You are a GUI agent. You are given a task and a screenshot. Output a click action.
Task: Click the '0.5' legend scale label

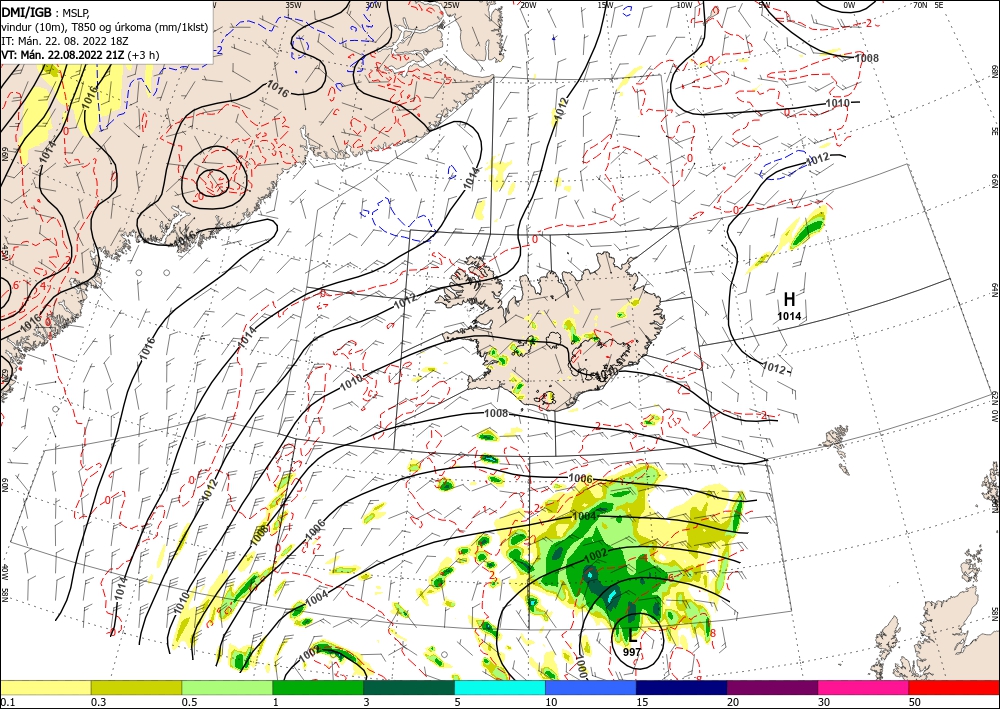point(189,702)
